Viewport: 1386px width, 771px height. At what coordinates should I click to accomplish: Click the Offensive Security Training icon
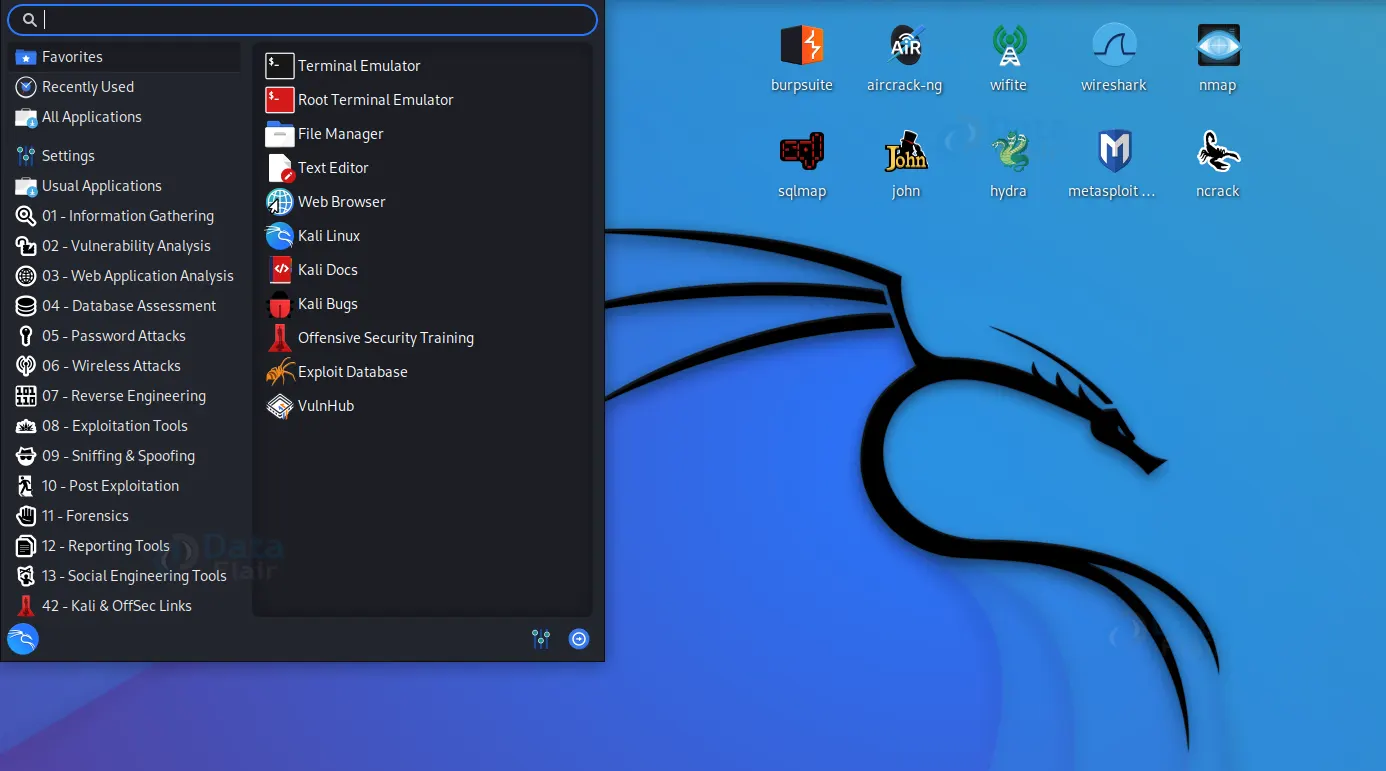[279, 338]
